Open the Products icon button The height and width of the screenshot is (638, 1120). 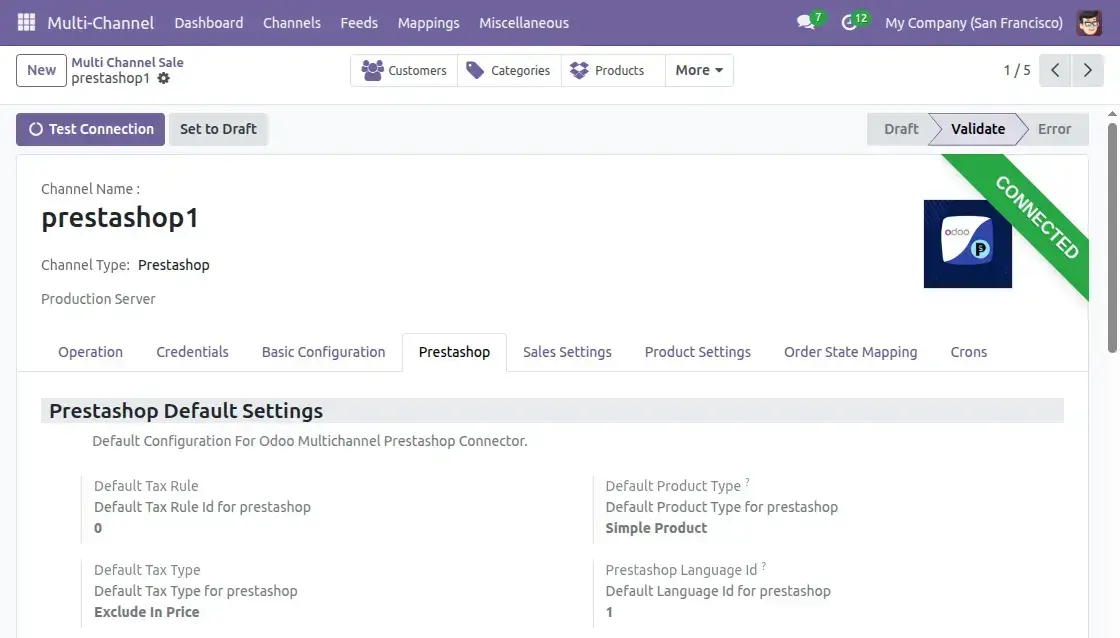[578, 70]
